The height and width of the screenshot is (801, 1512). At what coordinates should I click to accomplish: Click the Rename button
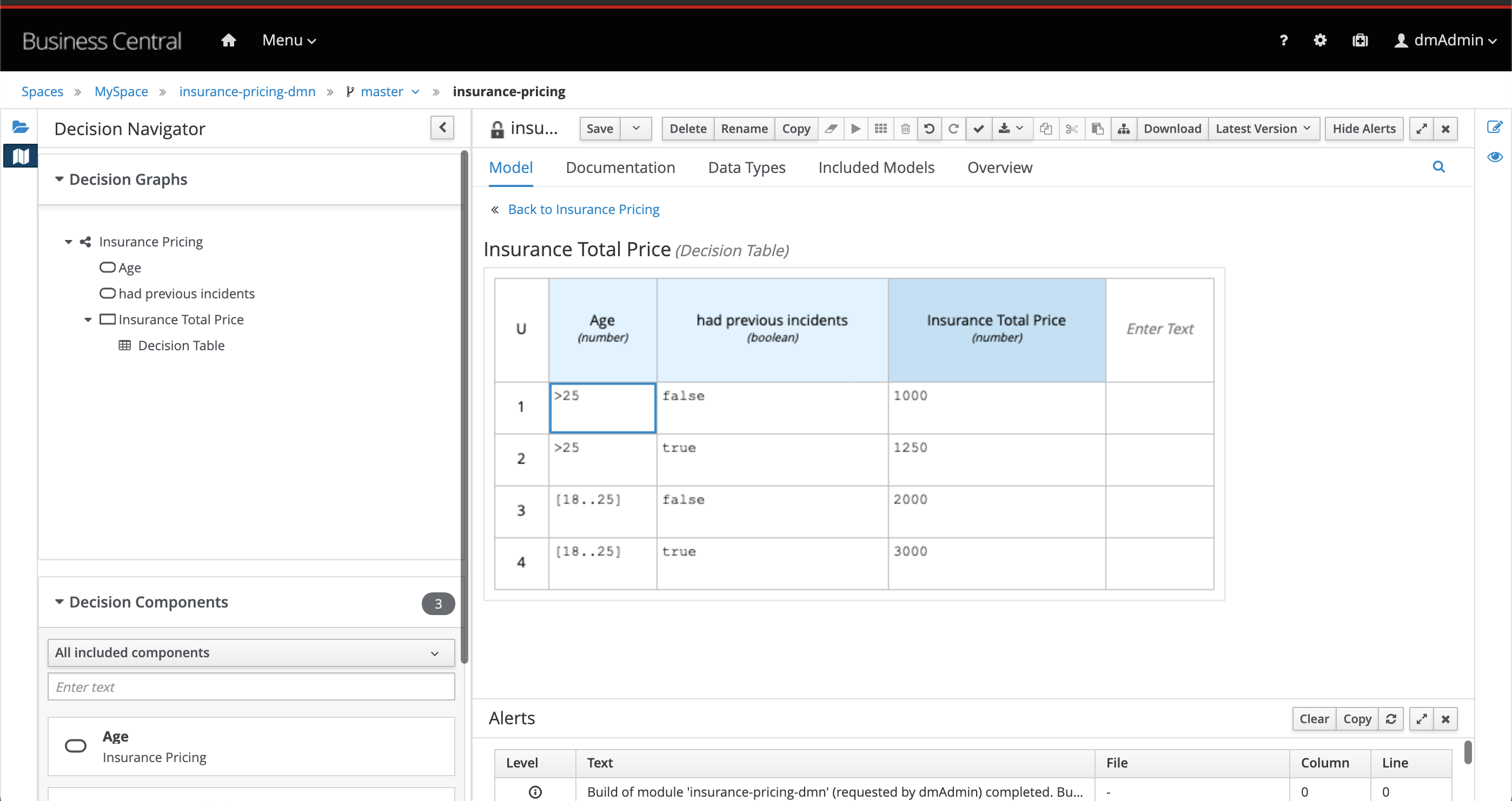pos(744,129)
